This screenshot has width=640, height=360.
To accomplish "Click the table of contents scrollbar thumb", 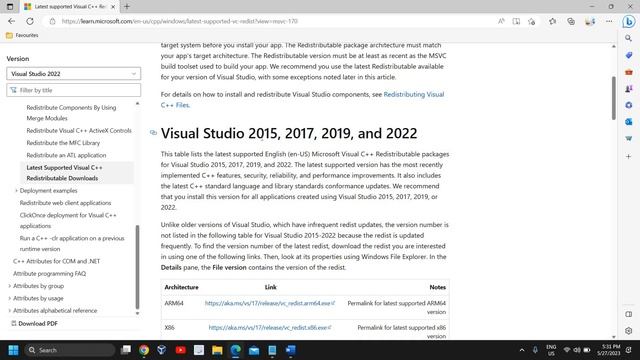I will pyautogui.click(x=137, y=267).
